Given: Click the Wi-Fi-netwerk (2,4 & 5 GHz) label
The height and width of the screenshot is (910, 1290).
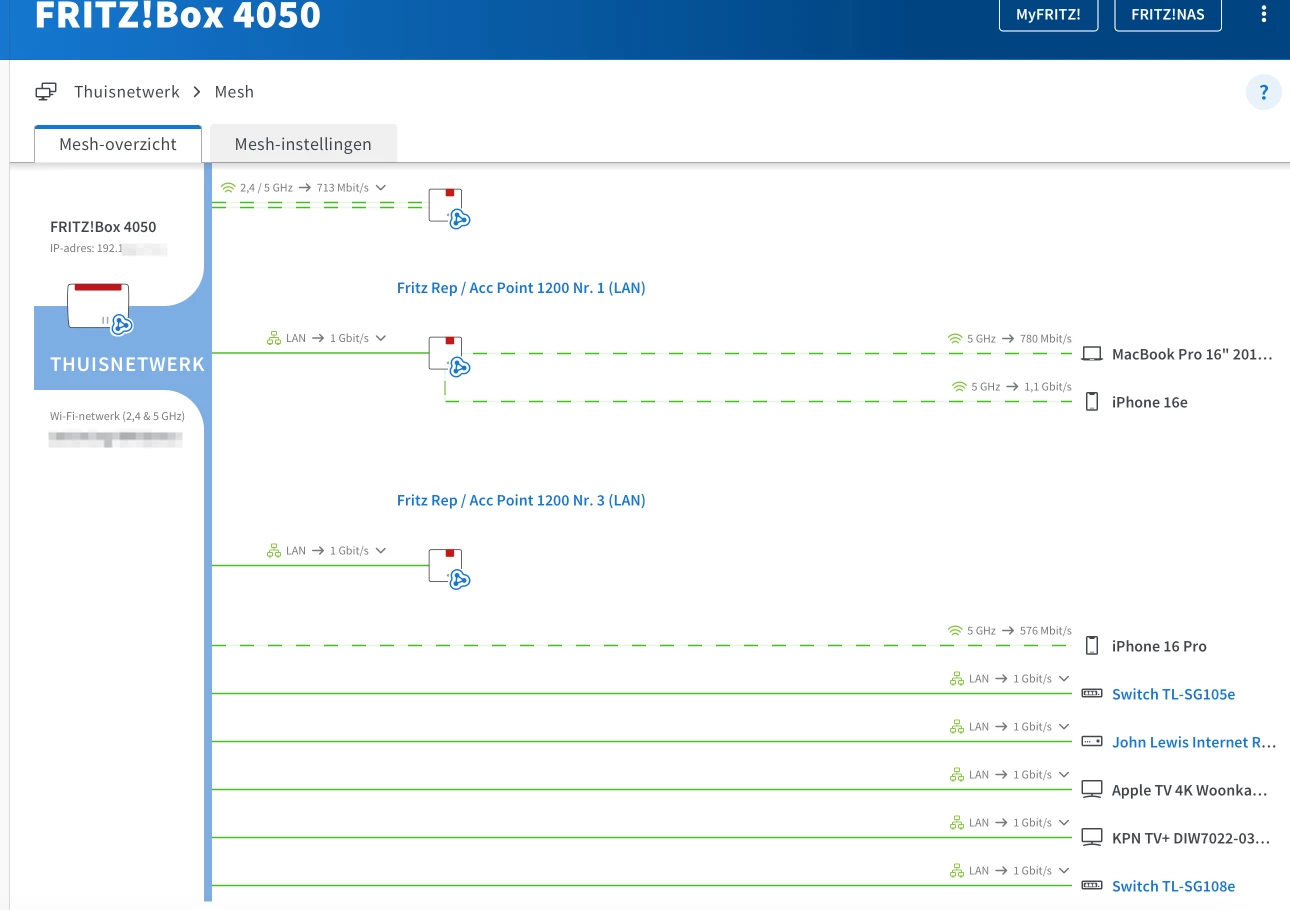Looking at the screenshot, I should pyautogui.click(x=117, y=416).
